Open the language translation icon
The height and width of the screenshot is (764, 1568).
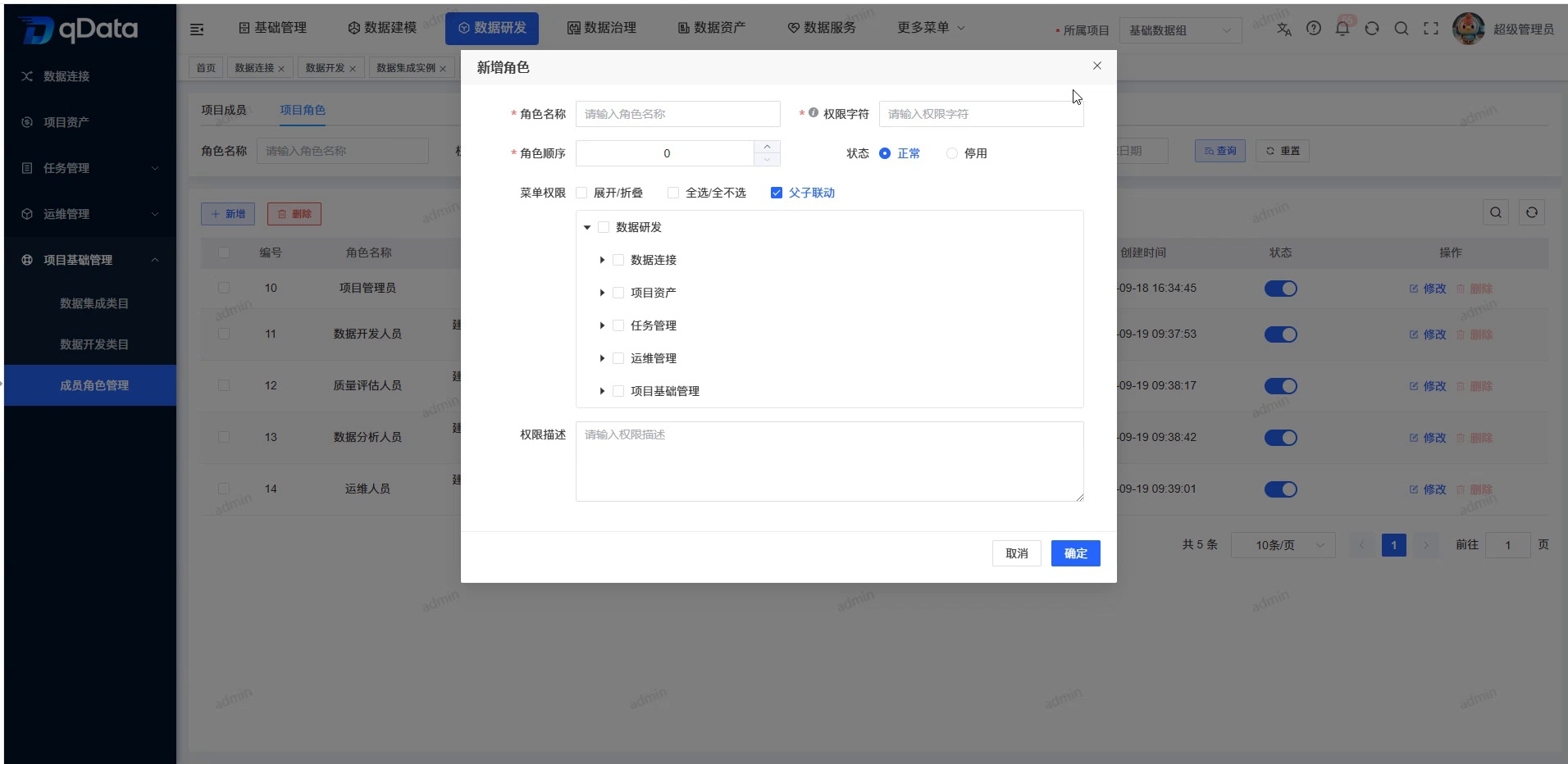1284,29
